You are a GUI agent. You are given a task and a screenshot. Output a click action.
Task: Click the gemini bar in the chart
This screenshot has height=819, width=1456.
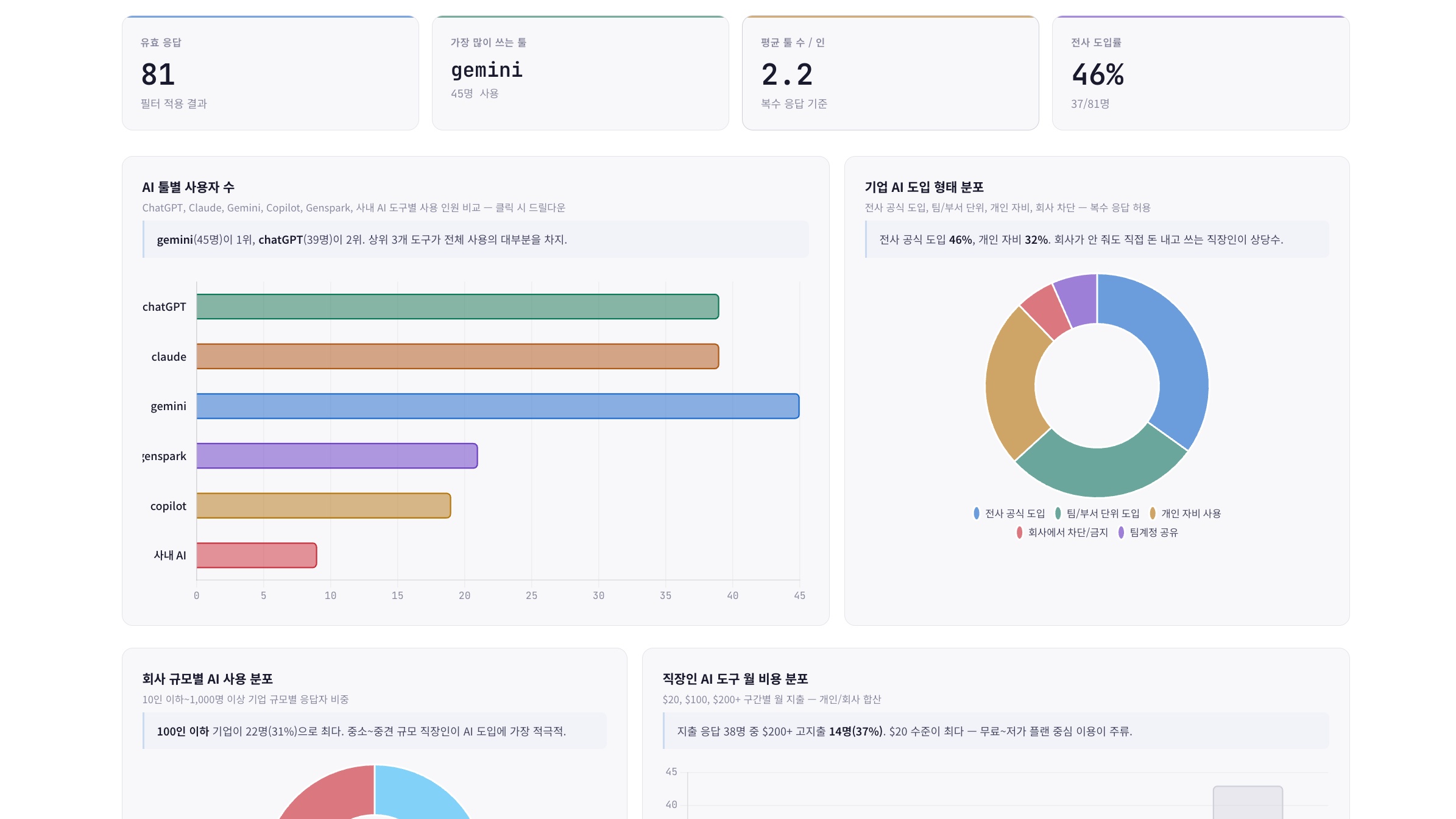[x=498, y=406]
